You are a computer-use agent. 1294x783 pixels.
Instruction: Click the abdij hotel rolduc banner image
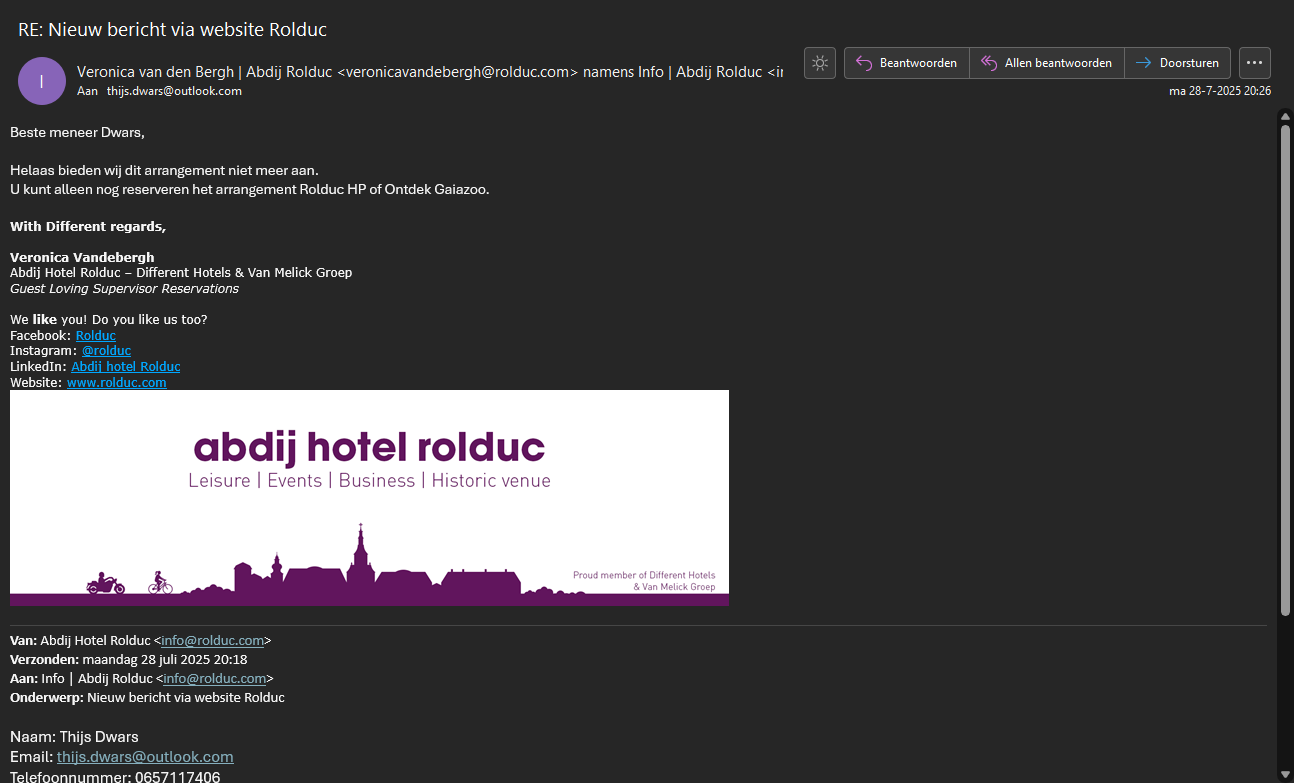[369, 497]
